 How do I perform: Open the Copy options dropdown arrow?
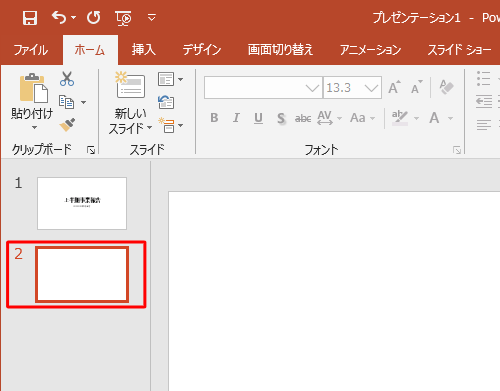click(x=84, y=102)
